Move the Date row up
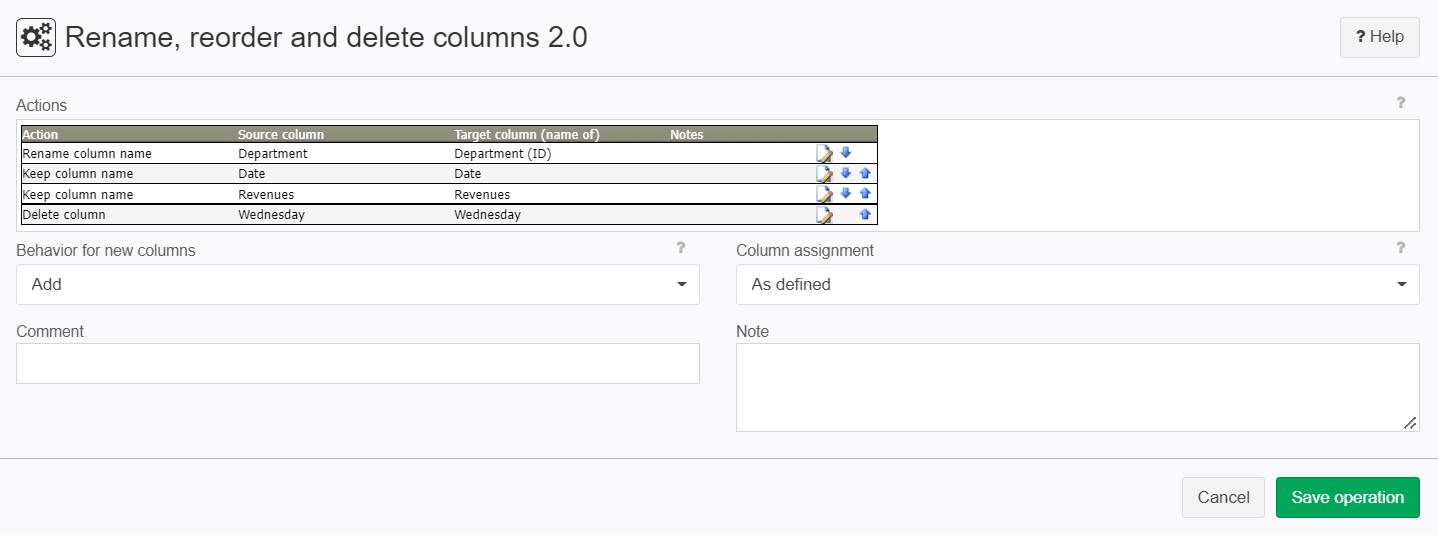The height and width of the screenshot is (535, 1438). pyautogui.click(x=865, y=173)
